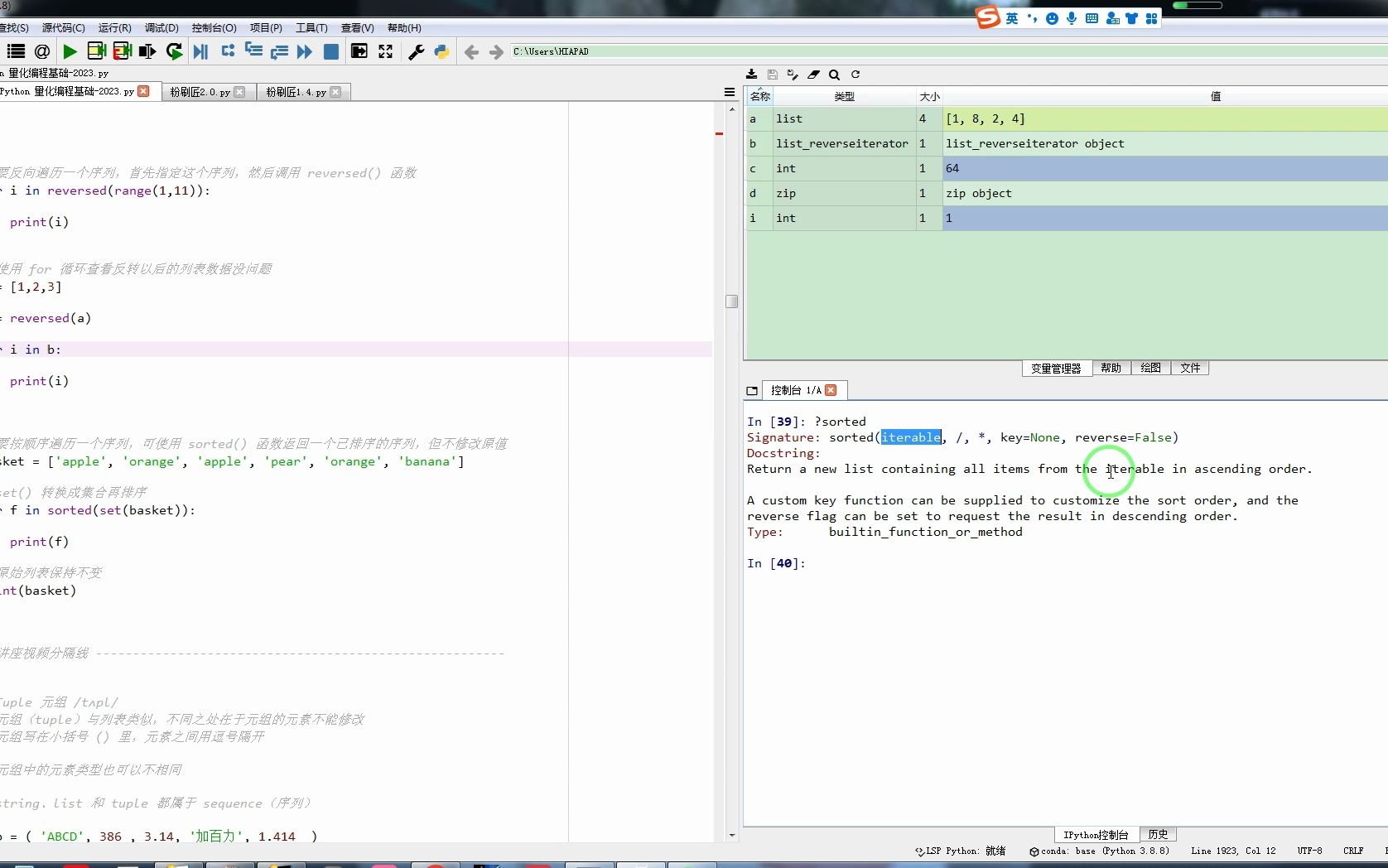1388x868 pixels.
Task: Search variable names with magnifier icon
Action: [834, 75]
